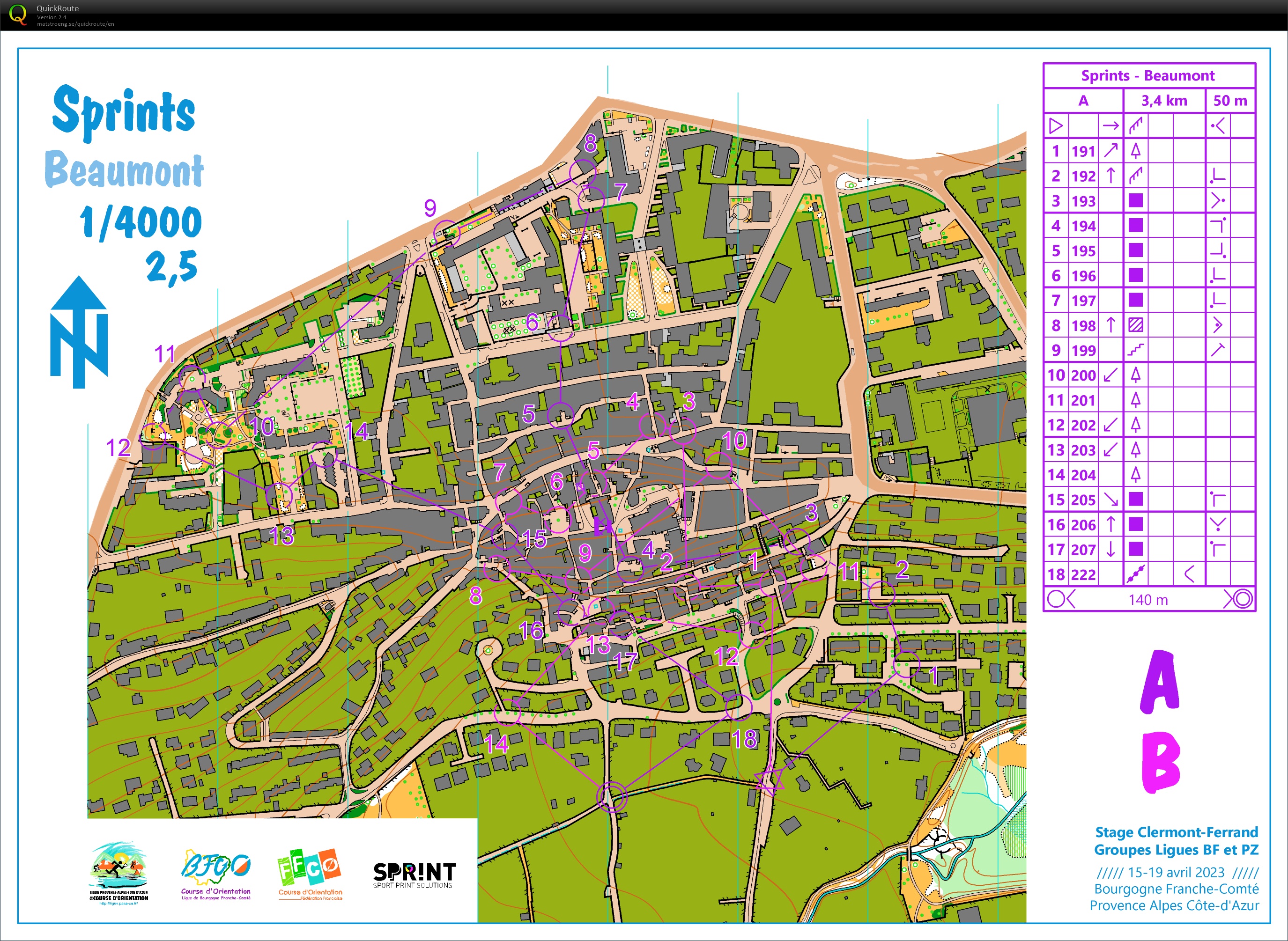Click the BFCO Course d'Orientation logo
This screenshot has height=941, width=1288.
click(216, 875)
